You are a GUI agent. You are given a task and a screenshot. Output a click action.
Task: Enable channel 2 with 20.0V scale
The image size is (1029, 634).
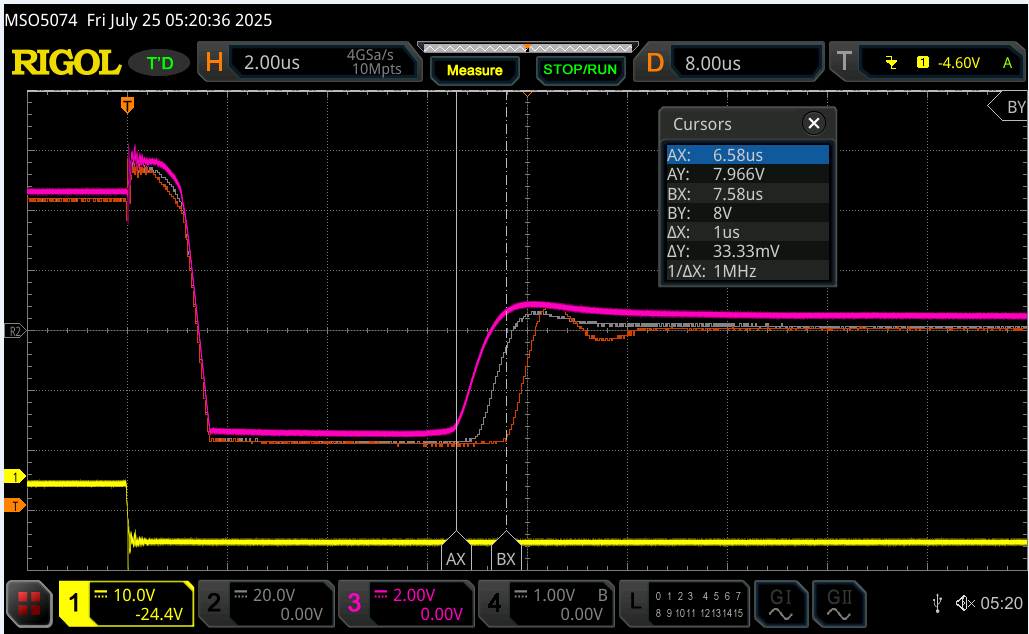tap(265, 603)
